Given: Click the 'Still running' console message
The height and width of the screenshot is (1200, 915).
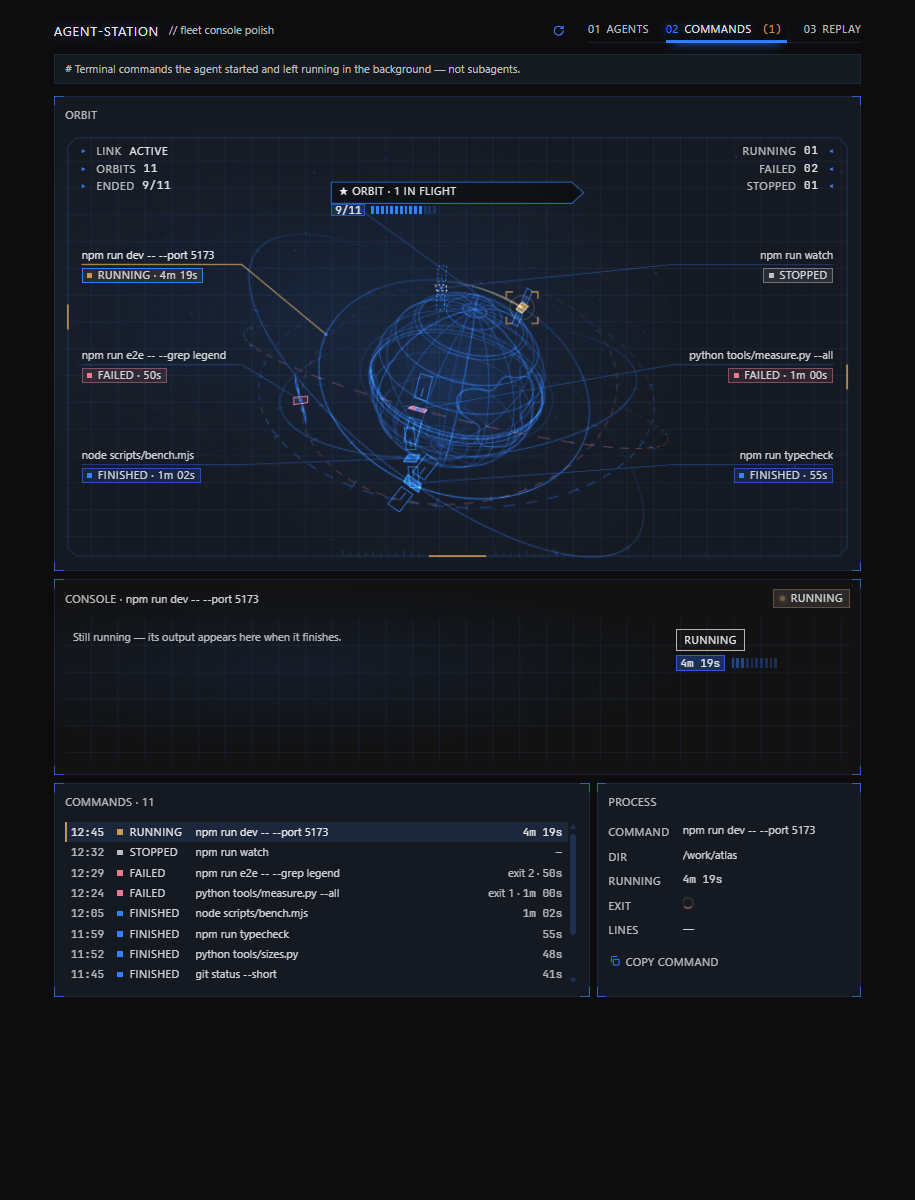Looking at the screenshot, I should point(207,637).
